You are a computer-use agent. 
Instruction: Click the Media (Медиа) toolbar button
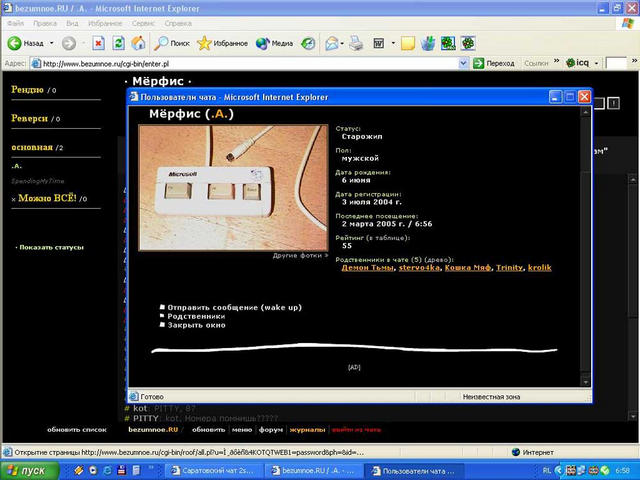tap(274, 43)
